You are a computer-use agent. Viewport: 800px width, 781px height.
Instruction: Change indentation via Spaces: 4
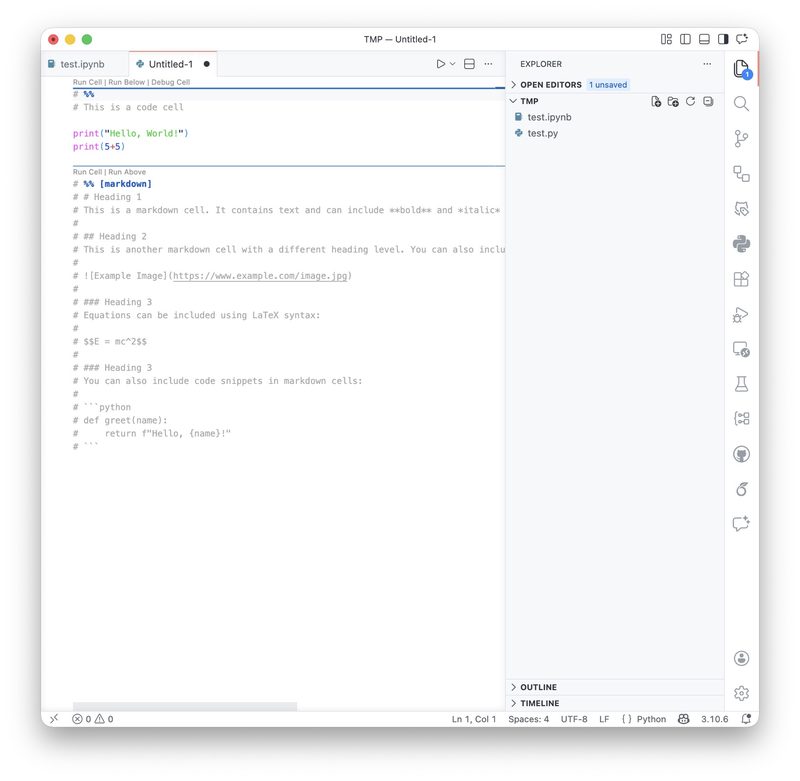529,719
